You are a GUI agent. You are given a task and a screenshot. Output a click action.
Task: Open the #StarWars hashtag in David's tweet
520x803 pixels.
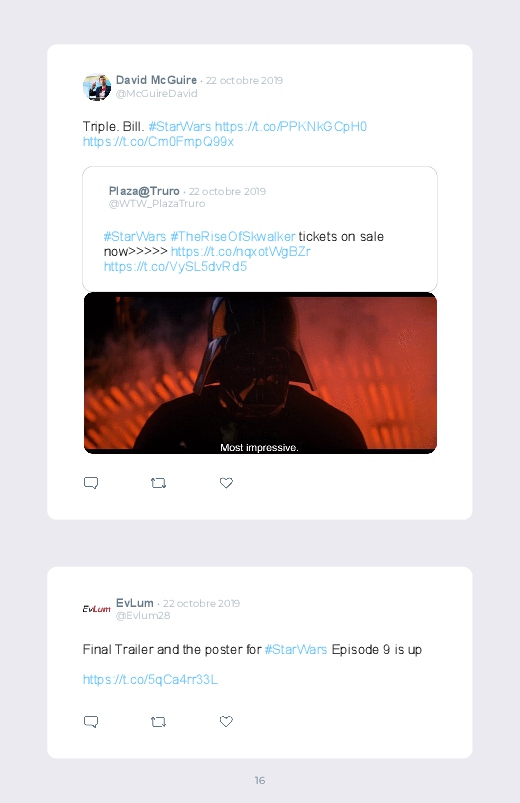point(179,126)
